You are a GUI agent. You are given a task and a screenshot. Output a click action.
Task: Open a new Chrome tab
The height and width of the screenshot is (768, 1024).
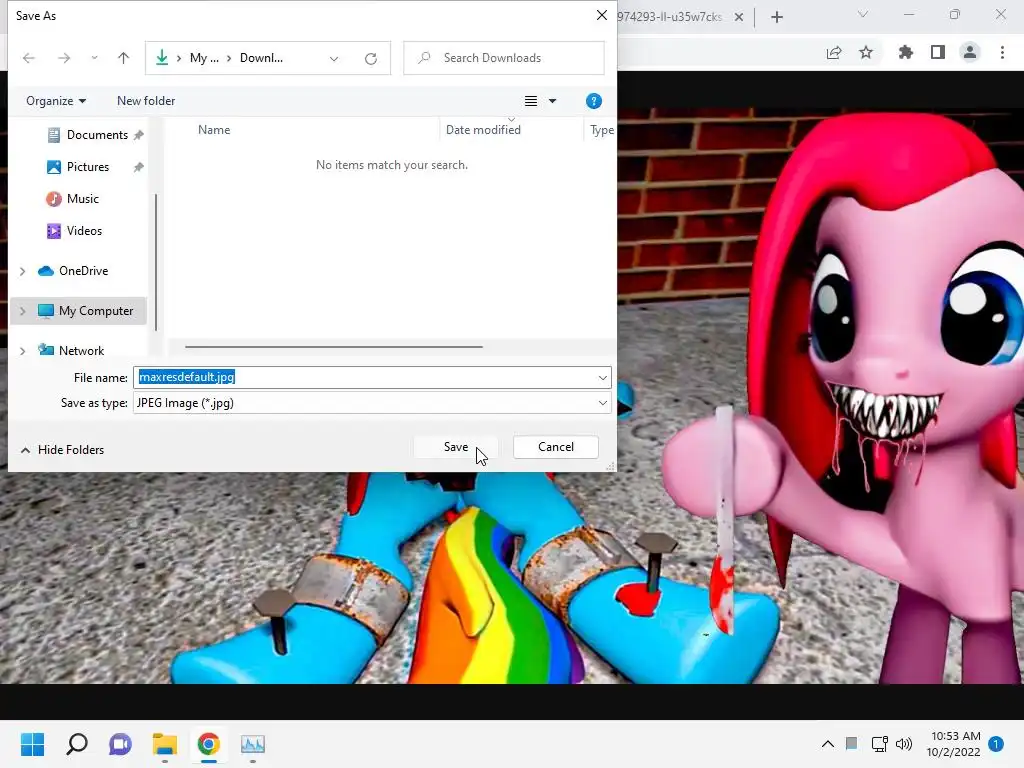tap(776, 17)
